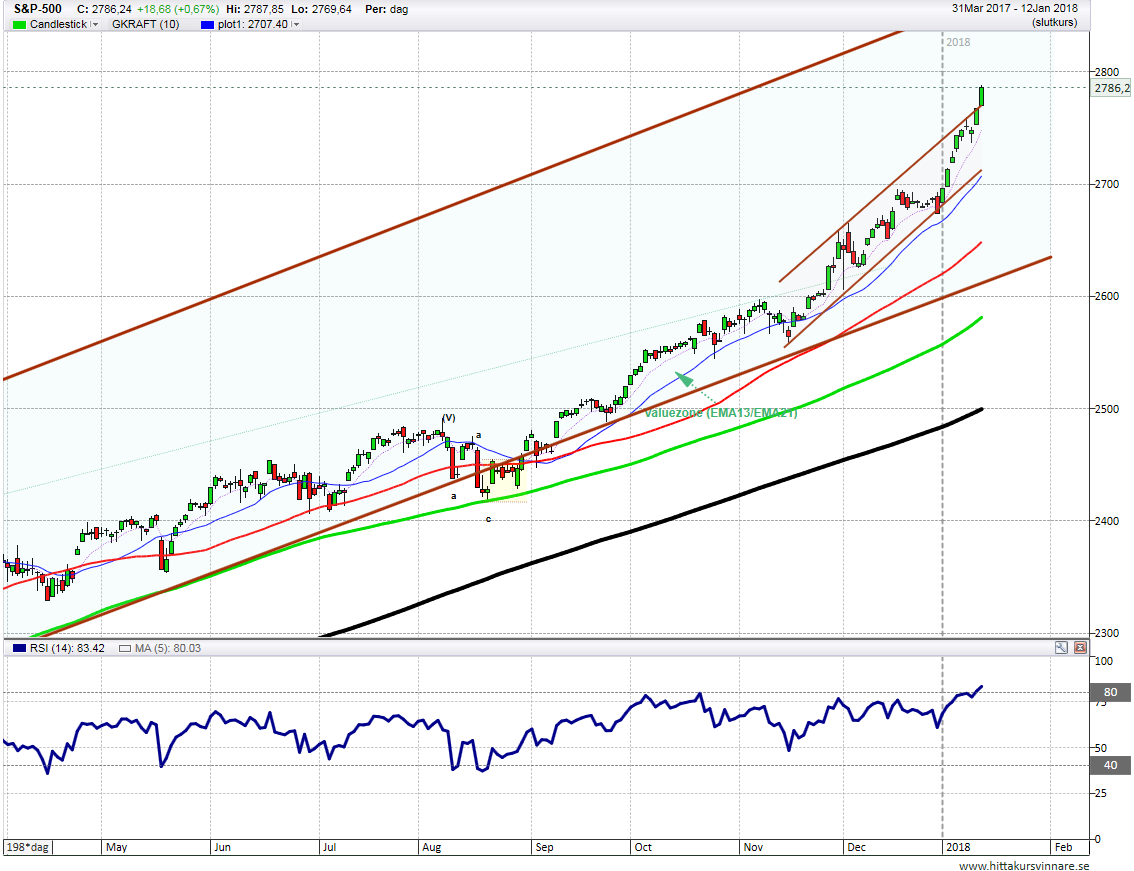Click the Candlestick legend label

click(x=58, y=25)
